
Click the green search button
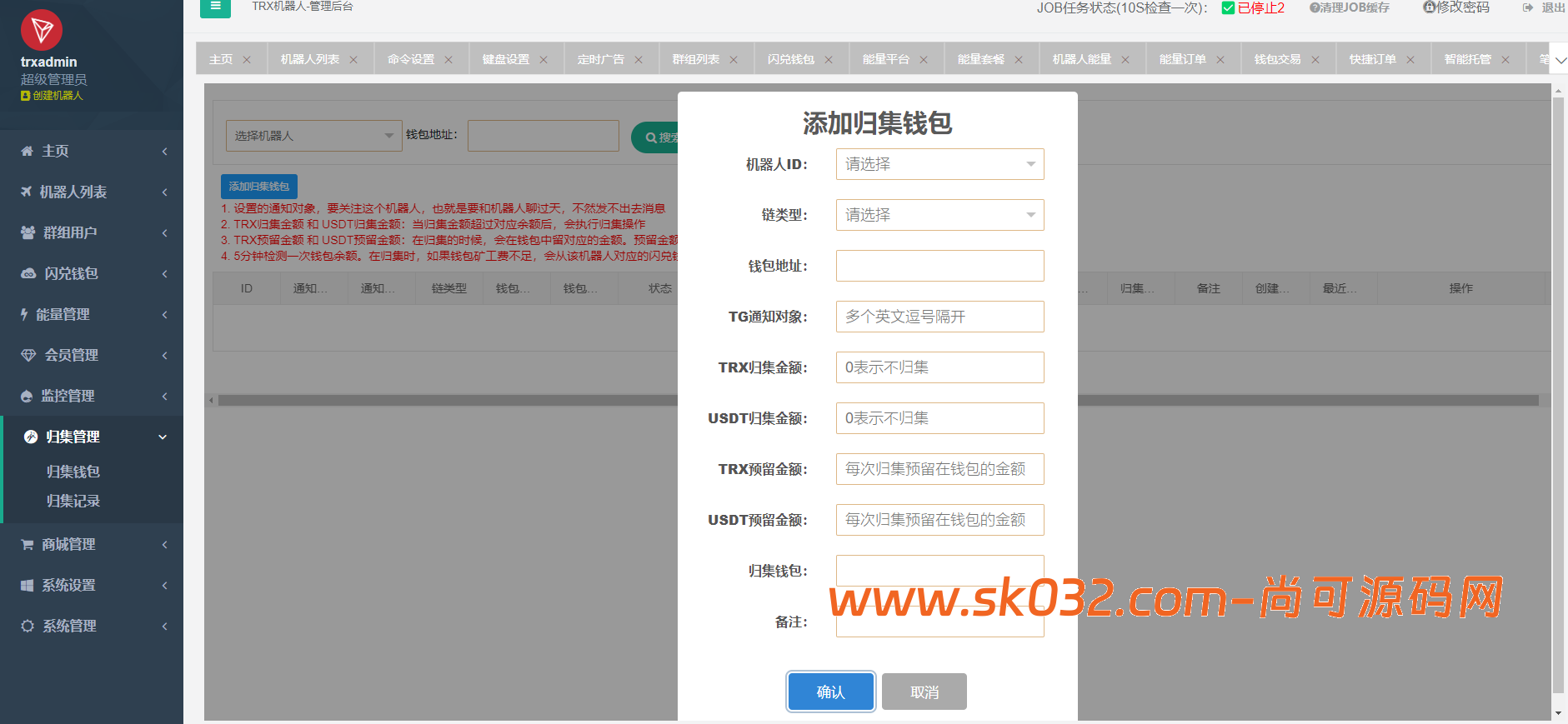pyautogui.click(x=655, y=137)
